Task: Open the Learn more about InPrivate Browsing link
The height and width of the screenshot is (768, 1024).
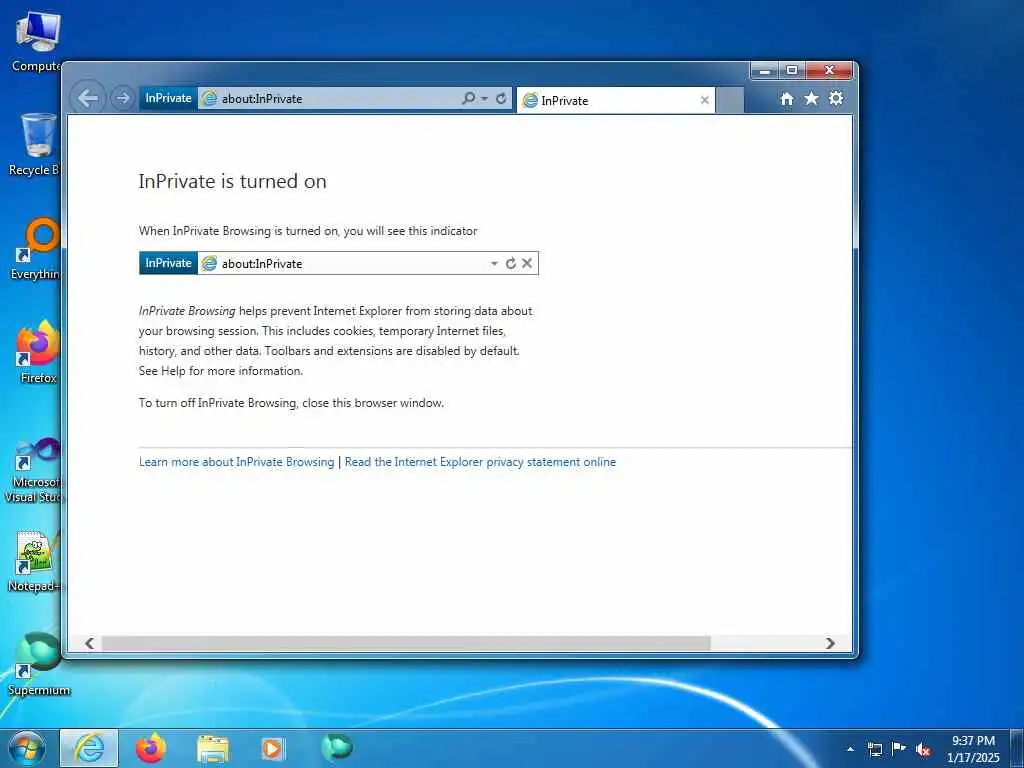Action: click(x=236, y=462)
